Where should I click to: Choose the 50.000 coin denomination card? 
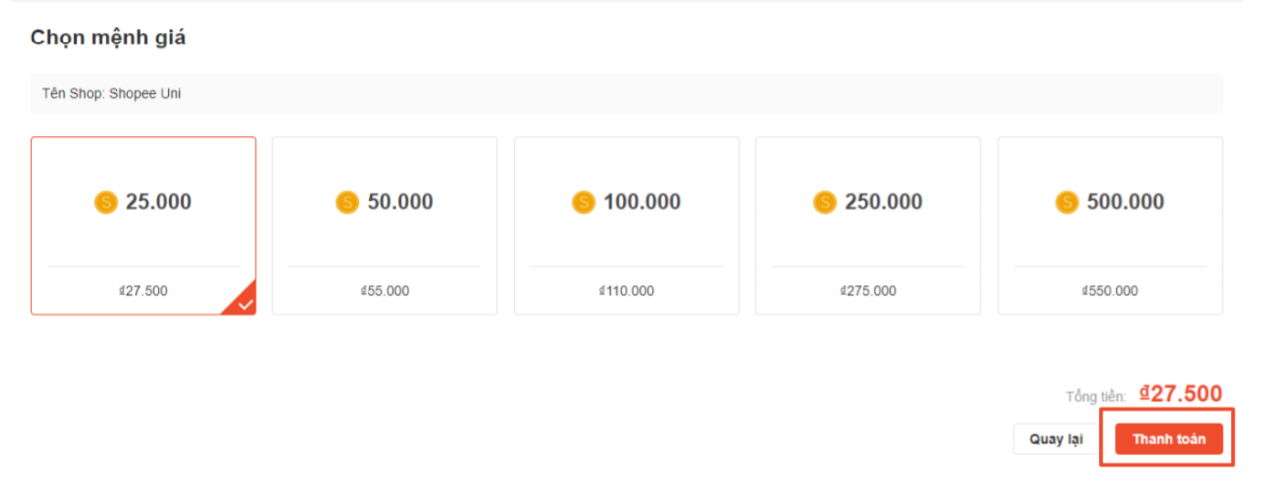(384, 226)
